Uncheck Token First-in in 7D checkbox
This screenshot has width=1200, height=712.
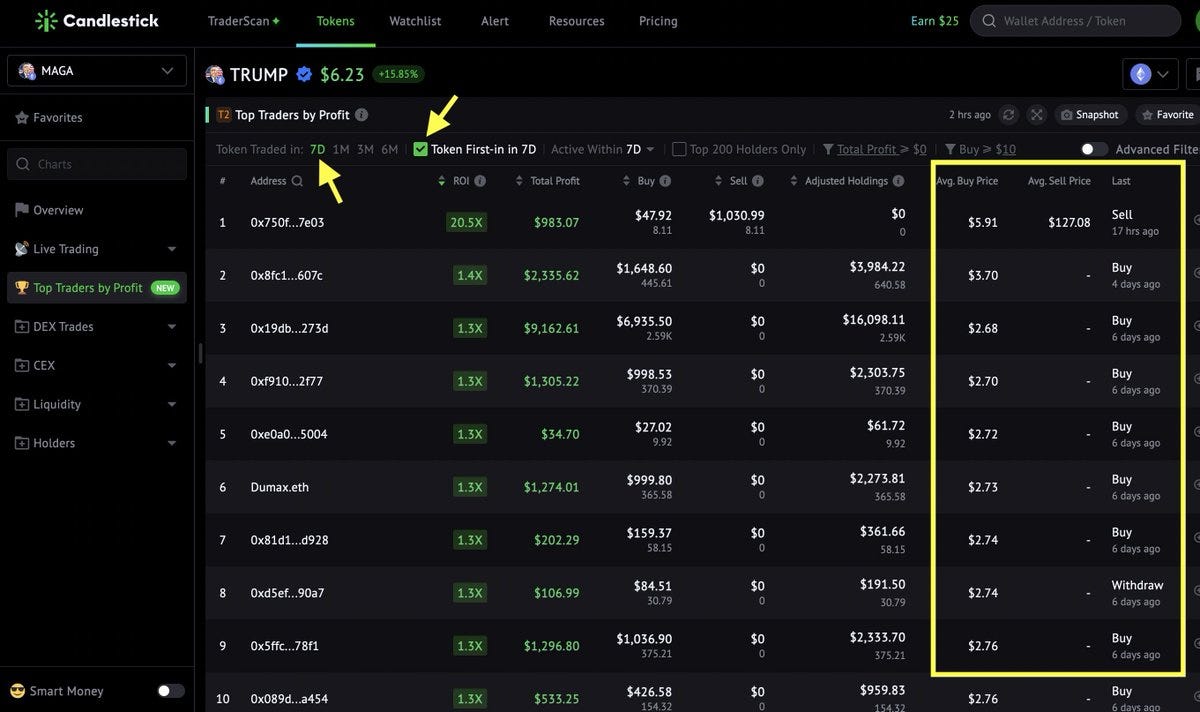[x=421, y=149]
